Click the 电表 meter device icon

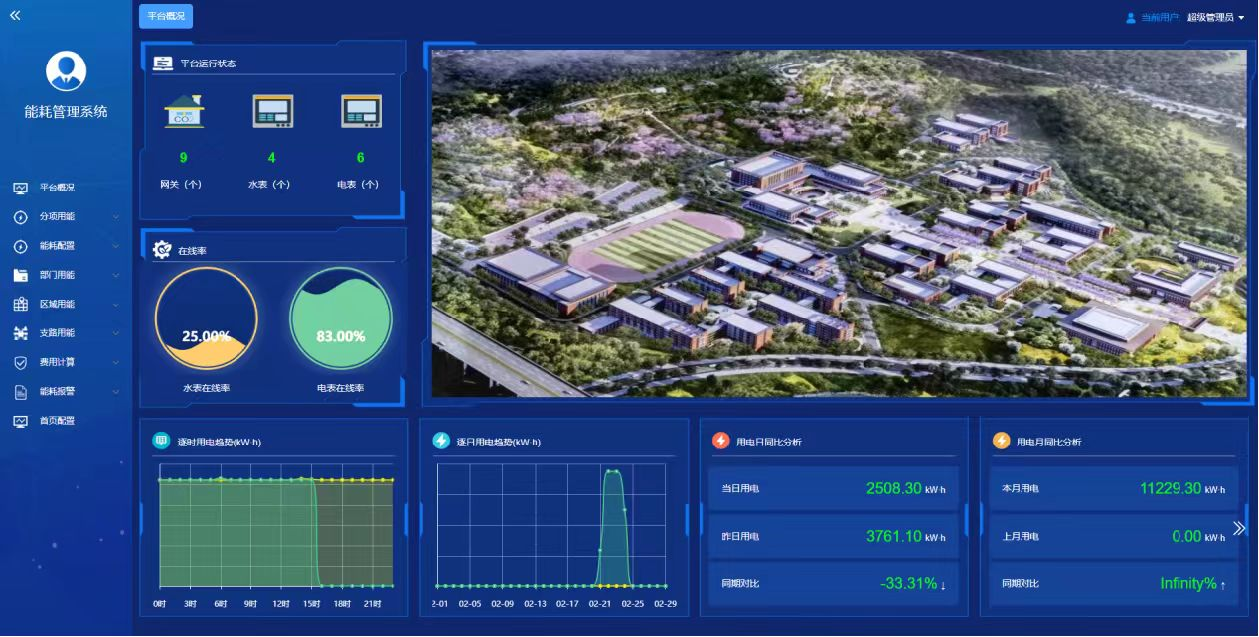(361, 111)
